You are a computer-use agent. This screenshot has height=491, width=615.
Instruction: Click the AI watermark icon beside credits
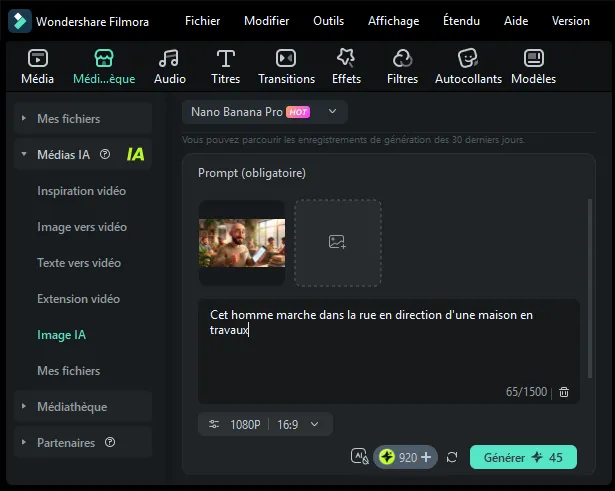(x=359, y=456)
